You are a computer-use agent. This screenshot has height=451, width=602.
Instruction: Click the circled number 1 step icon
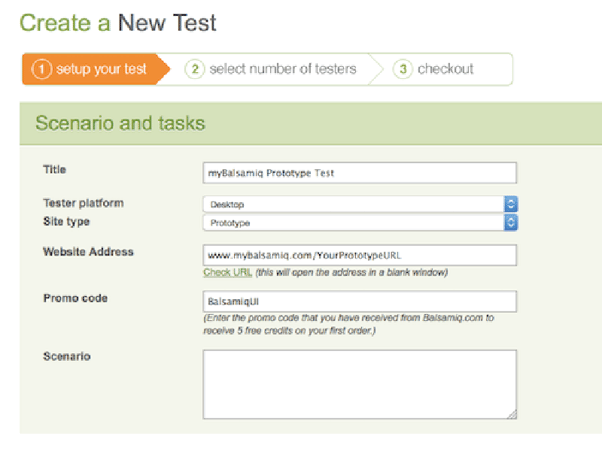coord(41,69)
